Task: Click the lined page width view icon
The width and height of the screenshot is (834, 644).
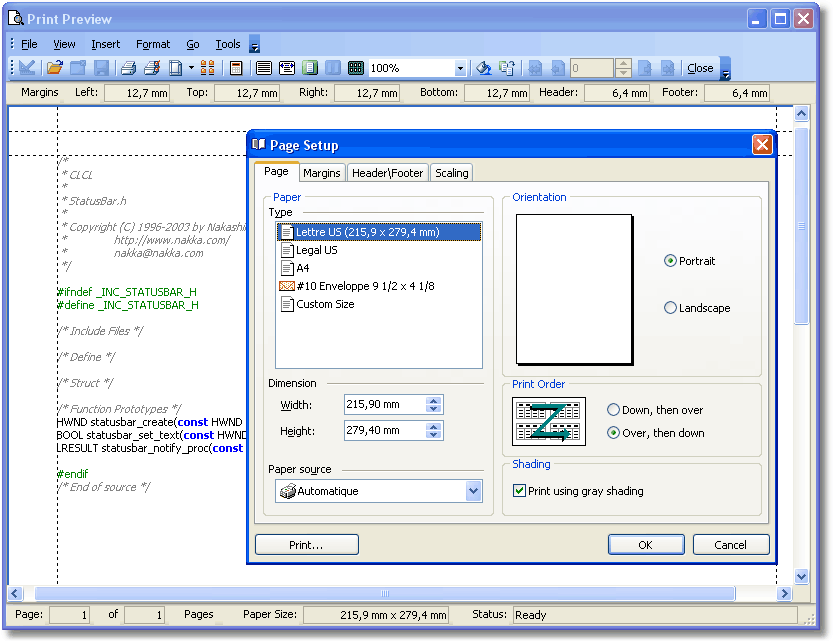Action: [x=264, y=68]
